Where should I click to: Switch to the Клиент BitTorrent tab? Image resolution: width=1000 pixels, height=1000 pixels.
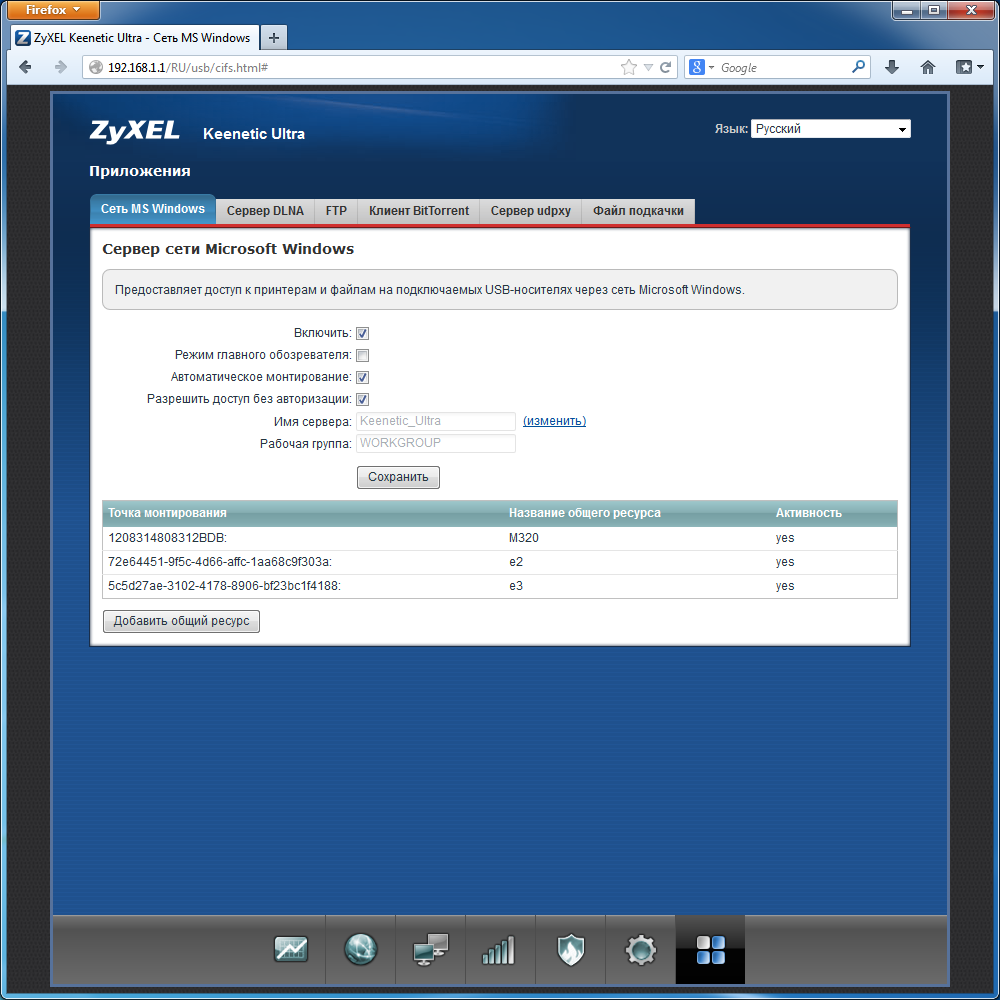pos(418,211)
